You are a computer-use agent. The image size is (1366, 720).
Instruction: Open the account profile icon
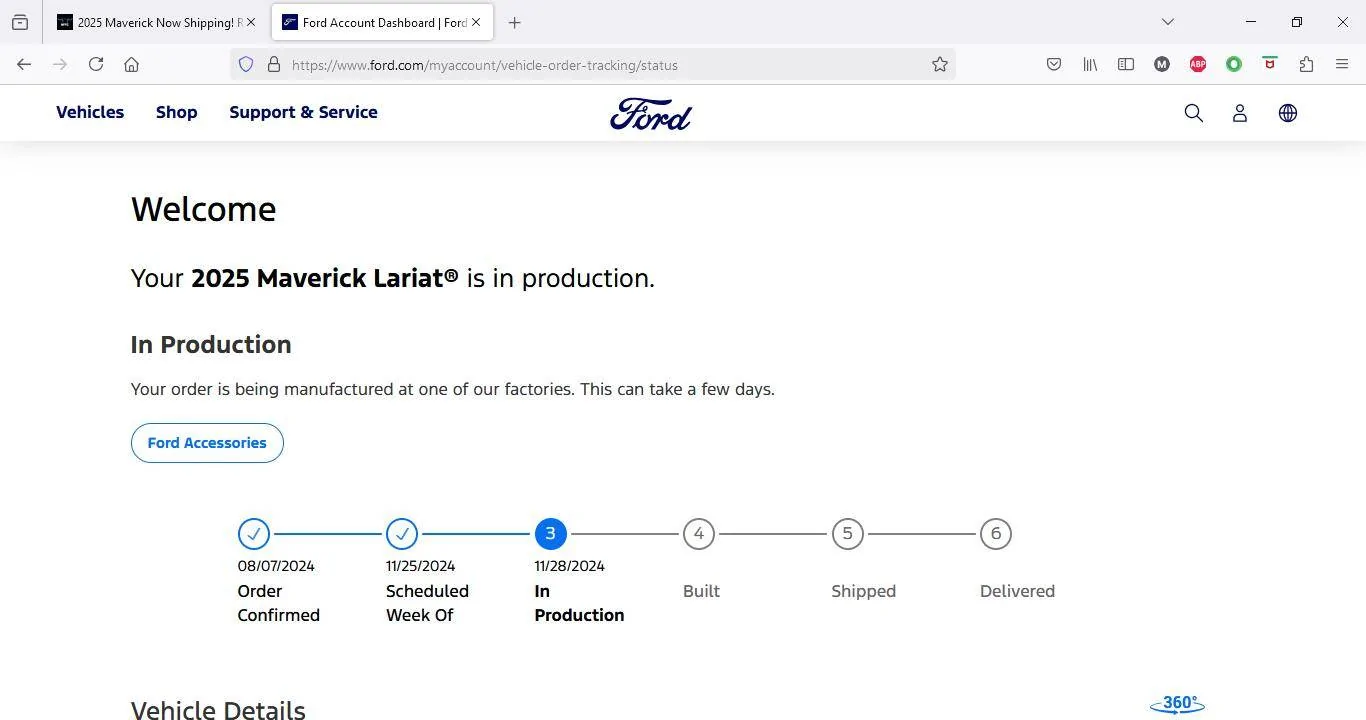(x=1240, y=113)
